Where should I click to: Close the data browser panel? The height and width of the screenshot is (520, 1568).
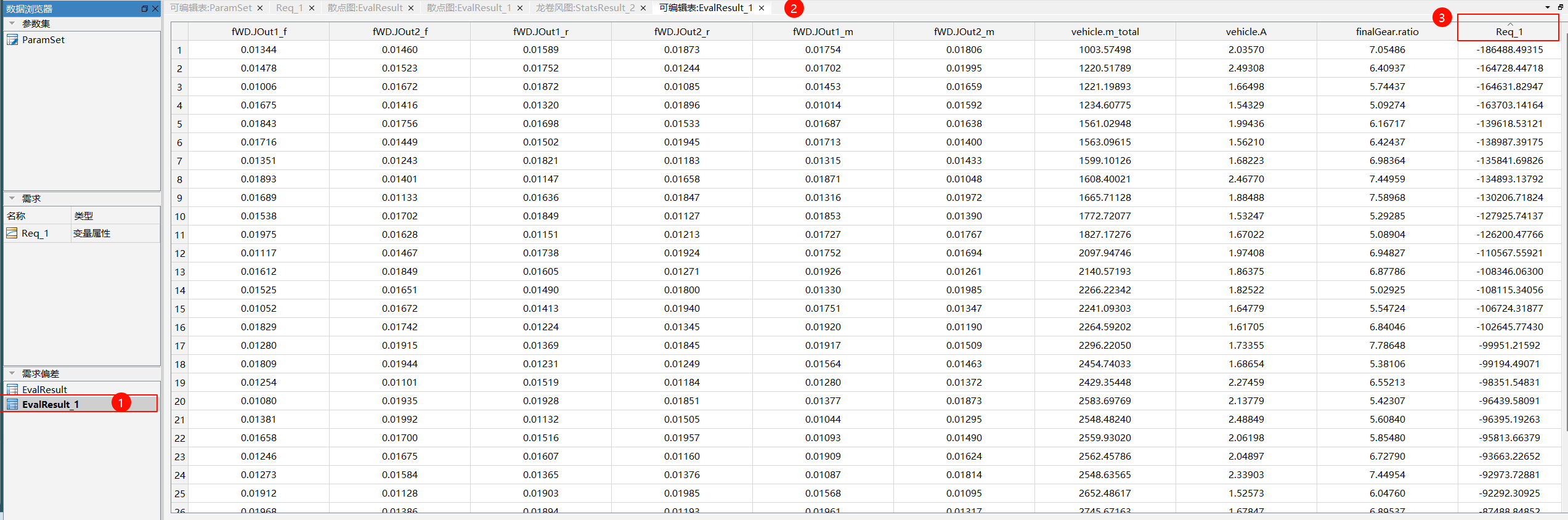155,9
